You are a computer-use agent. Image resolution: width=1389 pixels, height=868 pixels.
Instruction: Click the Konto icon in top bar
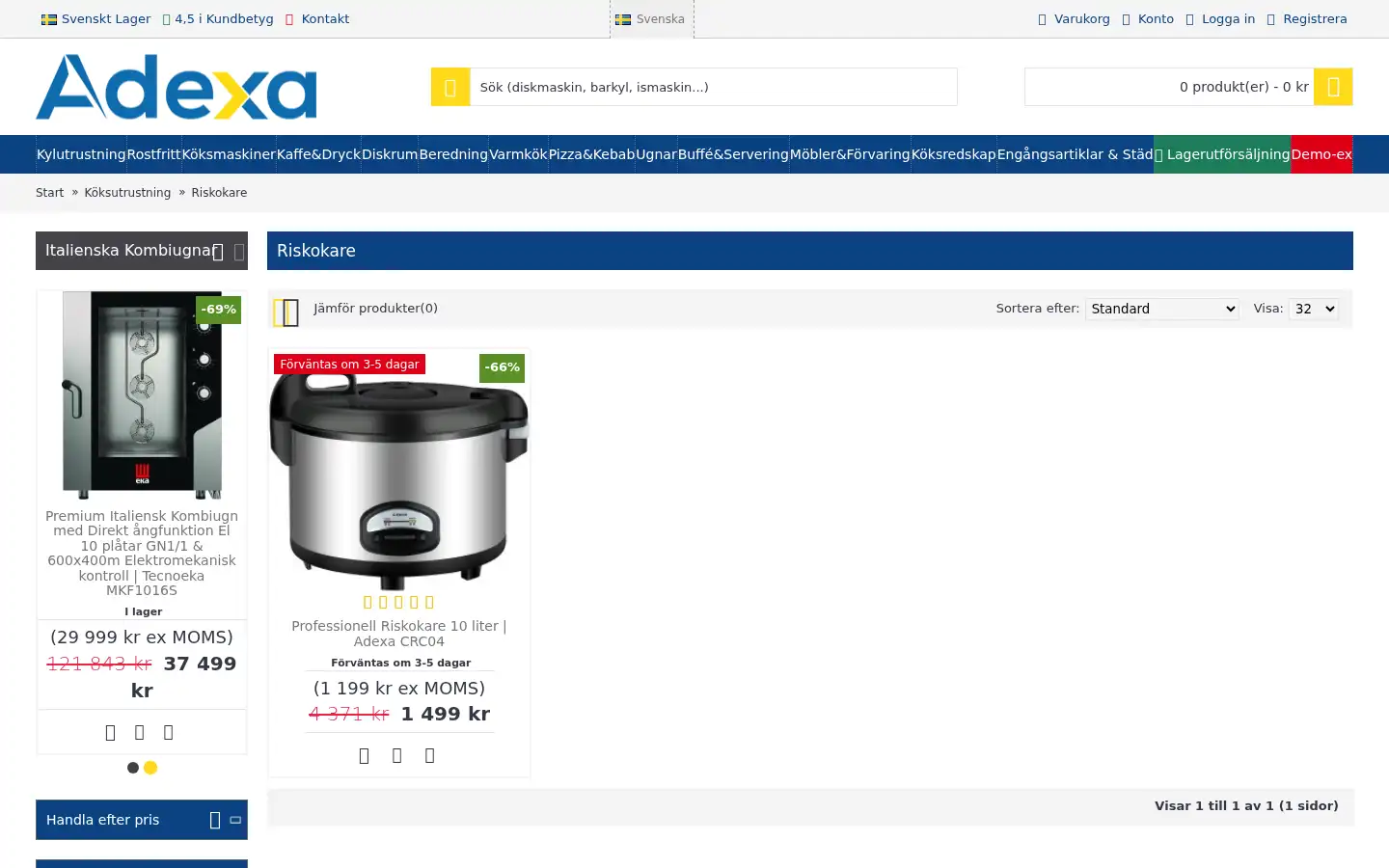(1126, 19)
